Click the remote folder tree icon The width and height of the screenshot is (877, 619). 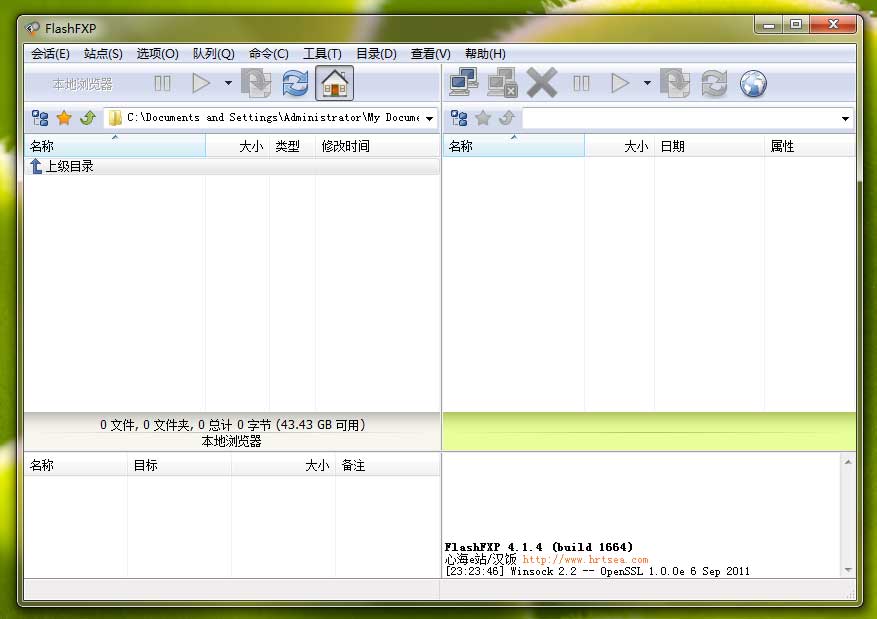pyautogui.click(x=459, y=118)
